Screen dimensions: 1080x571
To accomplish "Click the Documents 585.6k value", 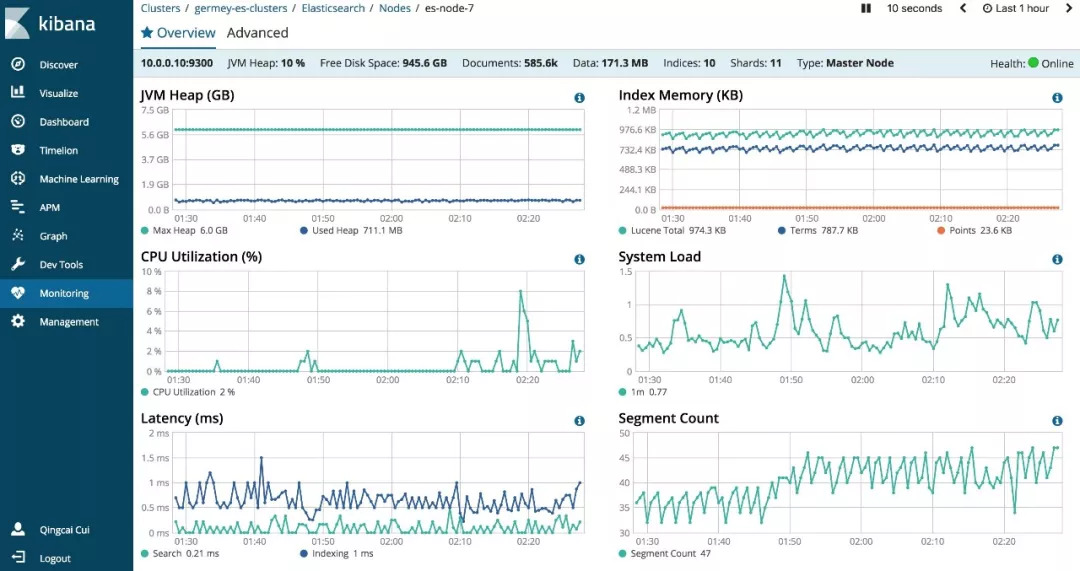I will (x=541, y=63).
